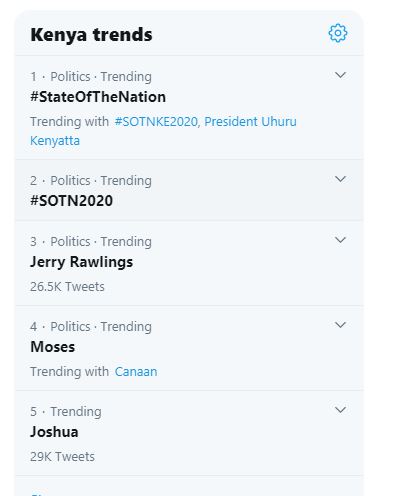Image resolution: width=417 pixels, height=496 pixels.
Task: Open the chevron menu for Jerry Rawlings
Action: [x=340, y=240]
